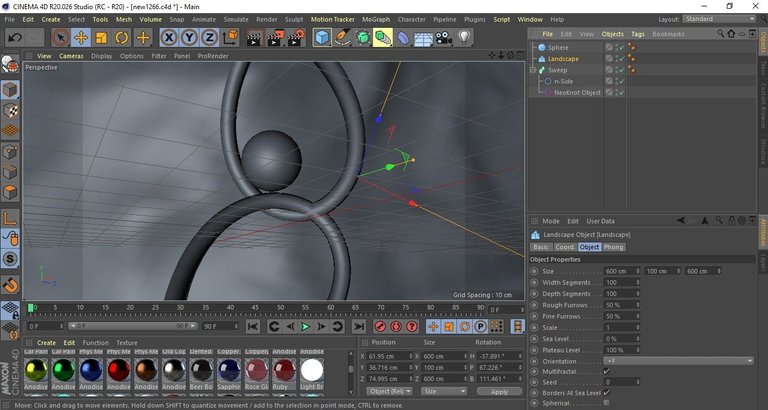Switch to the Coord. tab
Screen dimensions: 768x410
[x=565, y=247]
